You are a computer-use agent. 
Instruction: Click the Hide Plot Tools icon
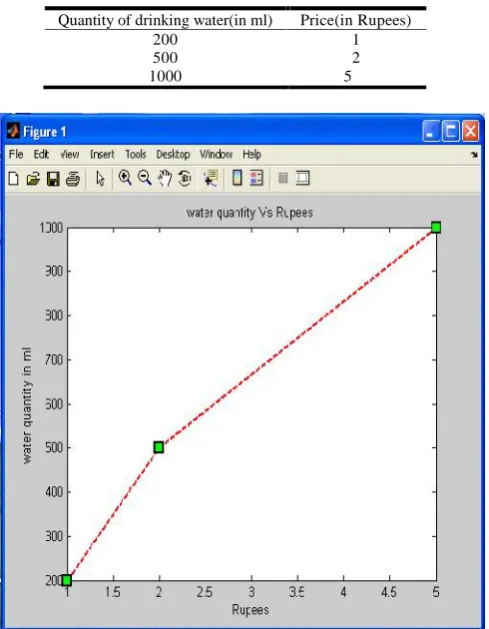tap(283, 178)
